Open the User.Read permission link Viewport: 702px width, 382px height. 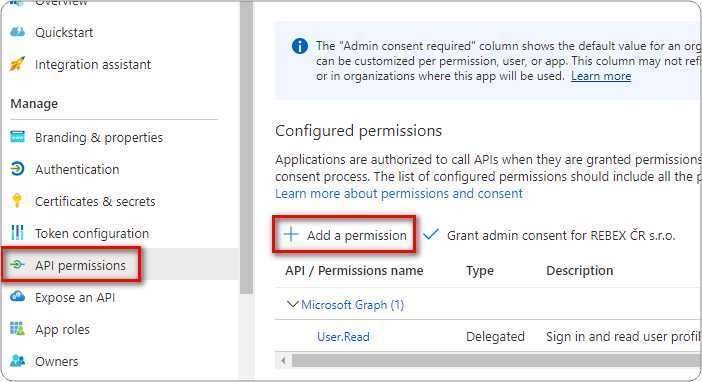pyautogui.click(x=343, y=337)
